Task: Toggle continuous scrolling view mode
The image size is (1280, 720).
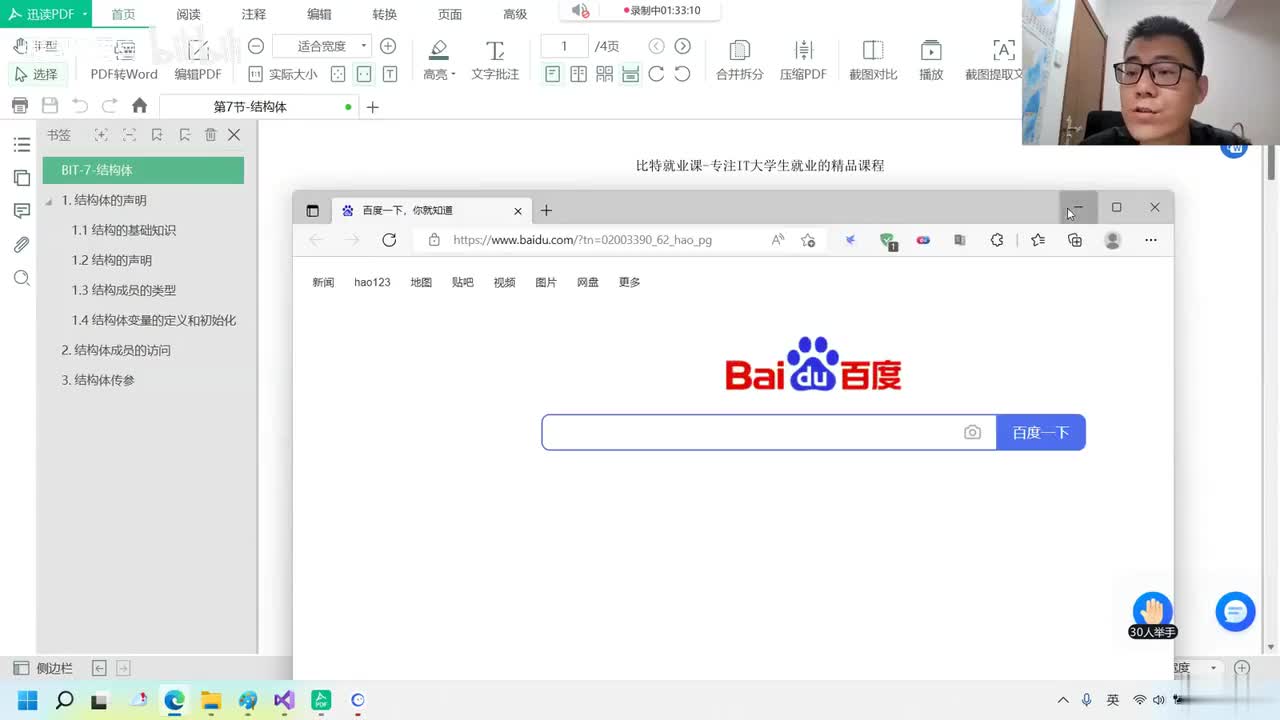Action: coord(630,74)
